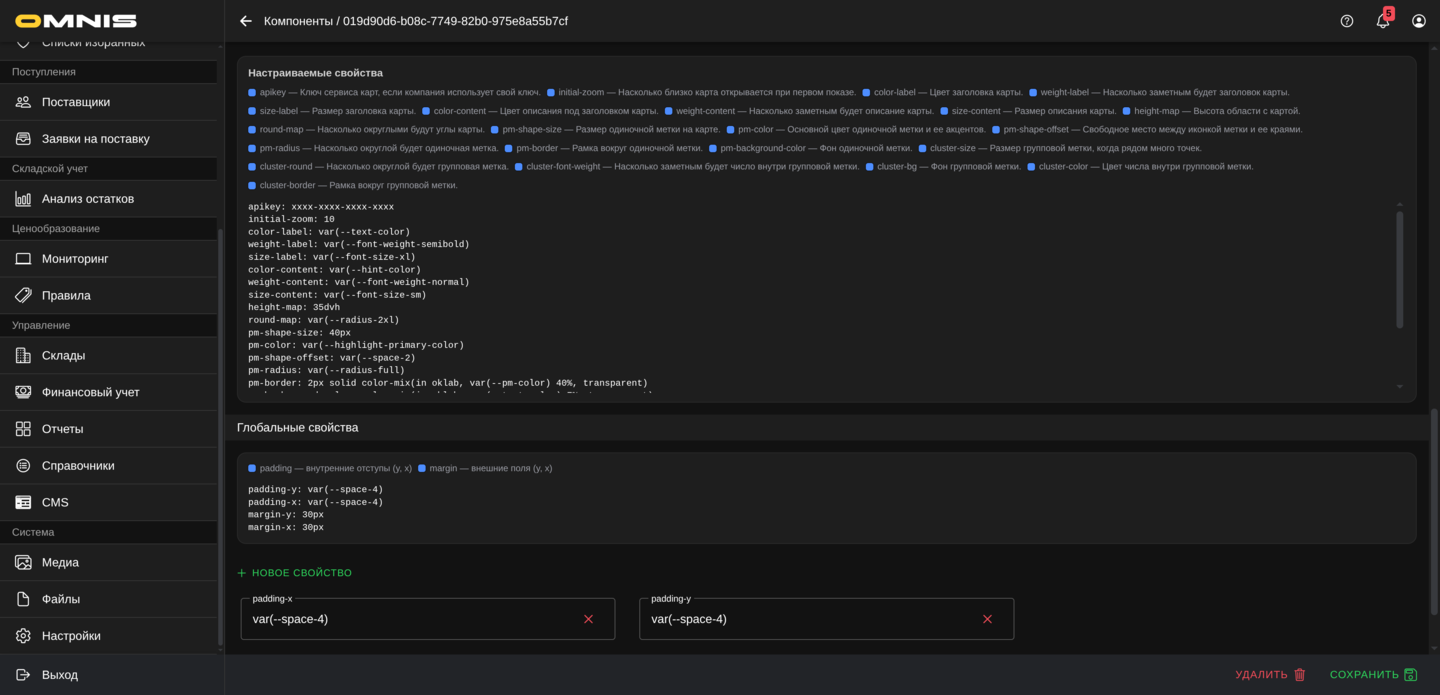The width and height of the screenshot is (1440, 695).
Task: Click the properties code block scrollbar
Action: coord(1399,268)
